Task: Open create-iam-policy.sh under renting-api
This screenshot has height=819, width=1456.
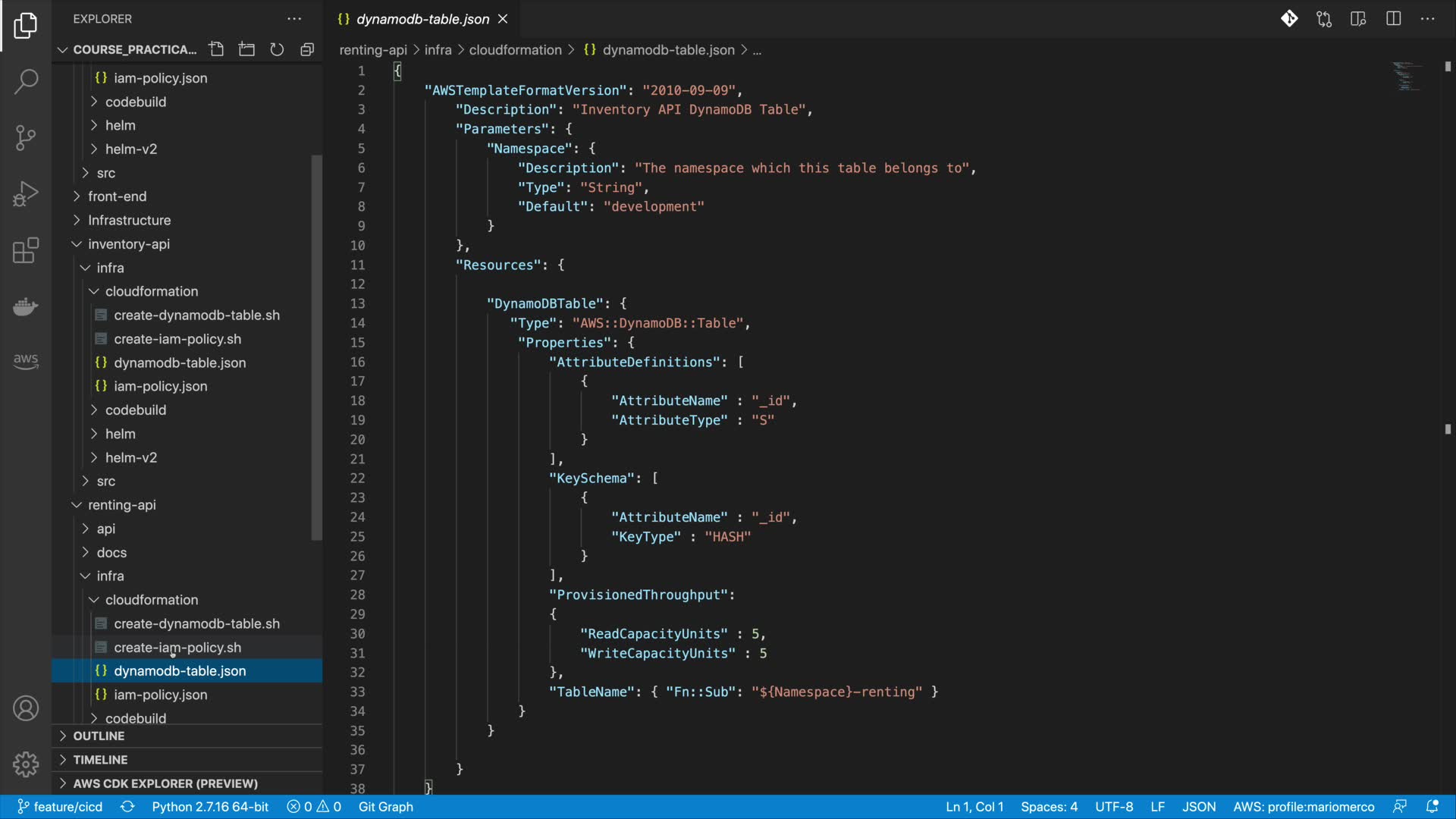Action: (177, 648)
